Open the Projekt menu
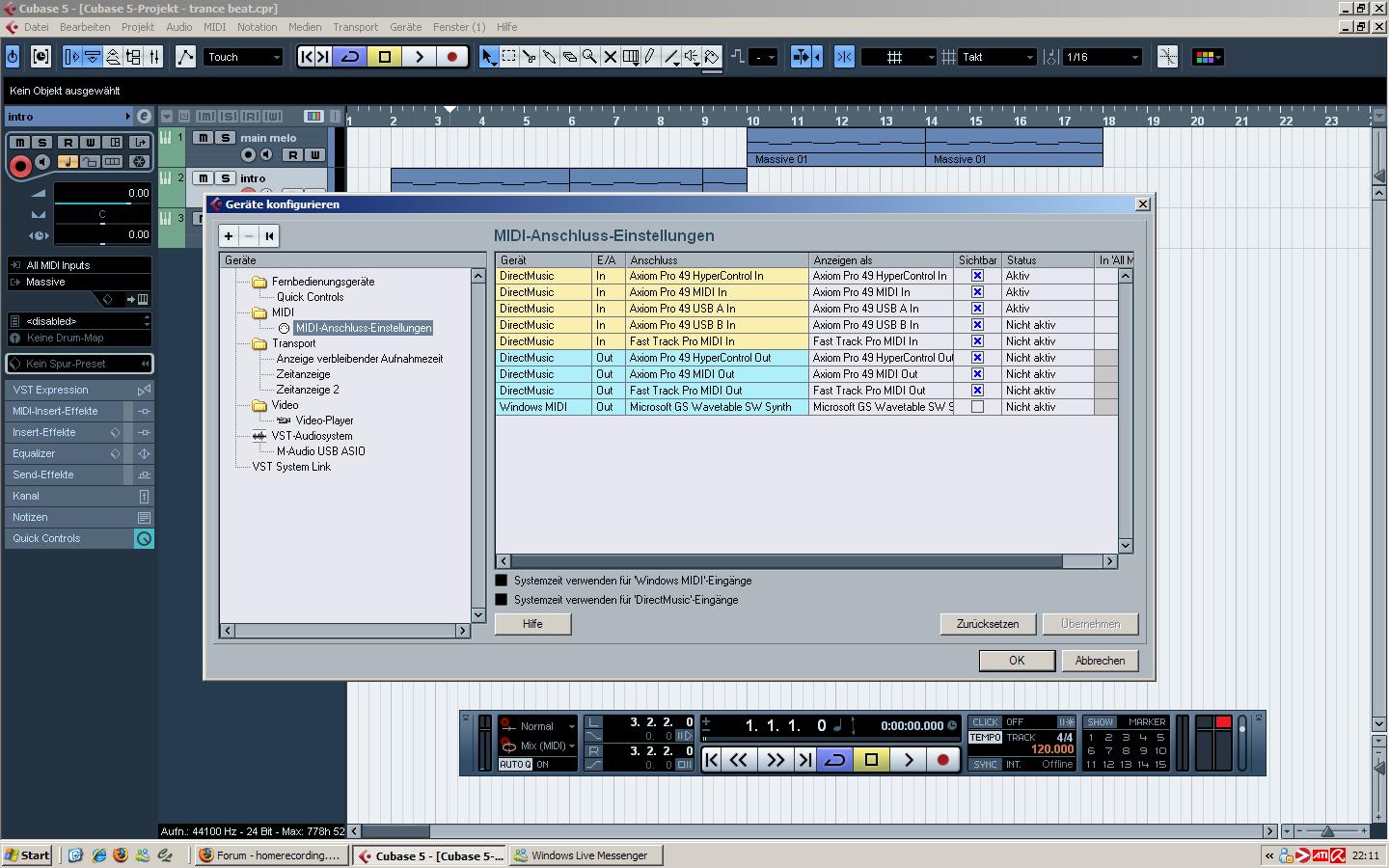 138,27
